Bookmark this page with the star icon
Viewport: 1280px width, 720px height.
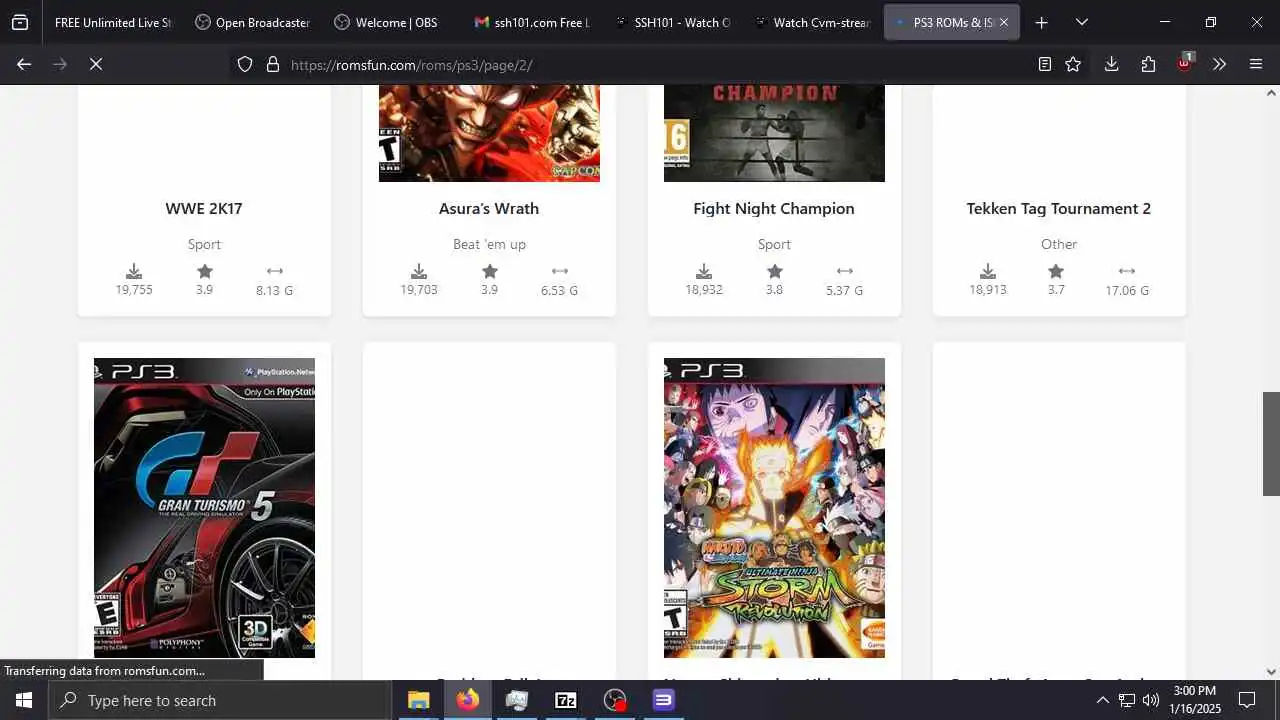click(1073, 64)
